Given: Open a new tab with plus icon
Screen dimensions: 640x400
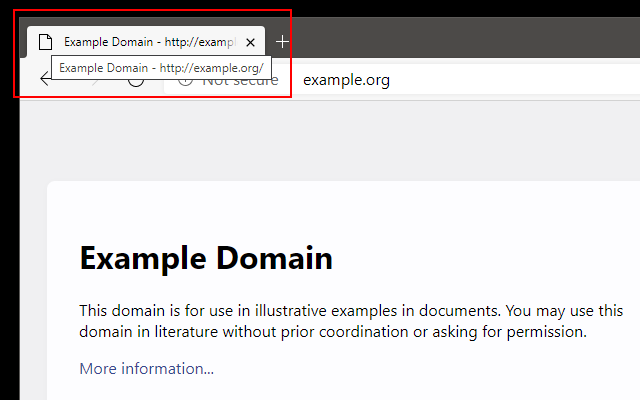Looking at the screenshot, I should (282, 42).
